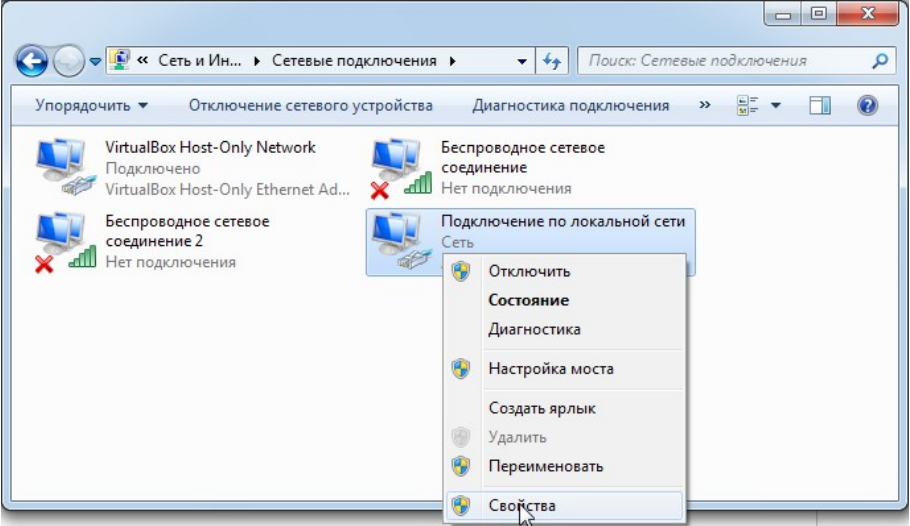Select 'Беспроводное сетевое соединение' adapter icon
Image resolution: width=910 pixels, height=526 pixels.
click(400, 167)
